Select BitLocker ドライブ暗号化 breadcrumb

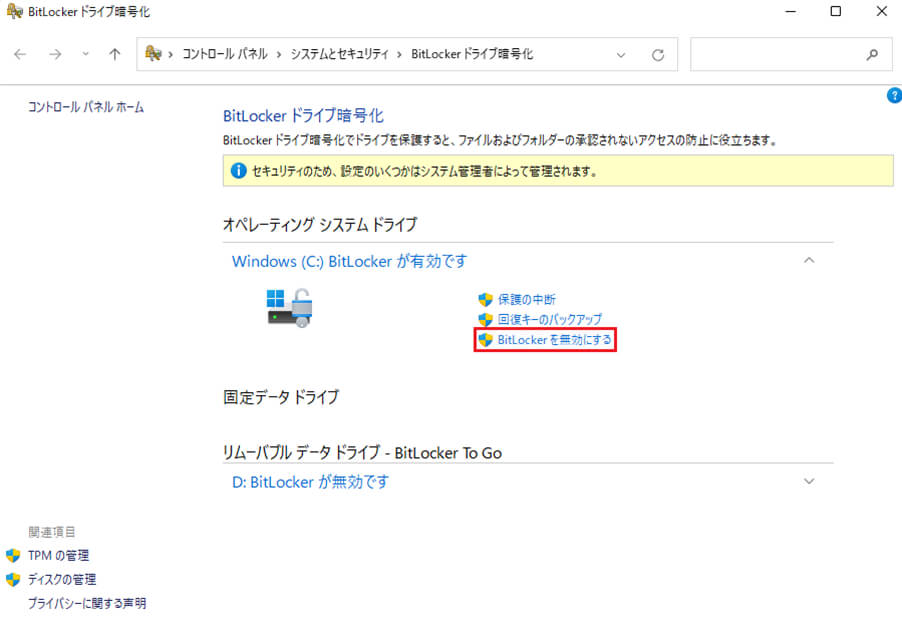[472, 54]
